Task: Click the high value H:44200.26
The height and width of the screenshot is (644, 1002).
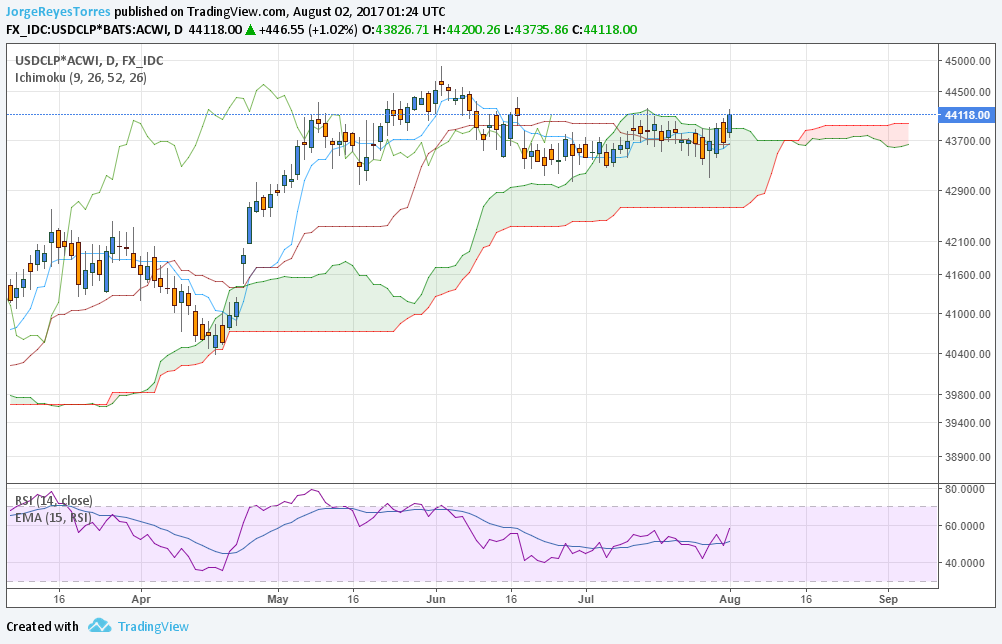Action: click(x=466, y=29)
